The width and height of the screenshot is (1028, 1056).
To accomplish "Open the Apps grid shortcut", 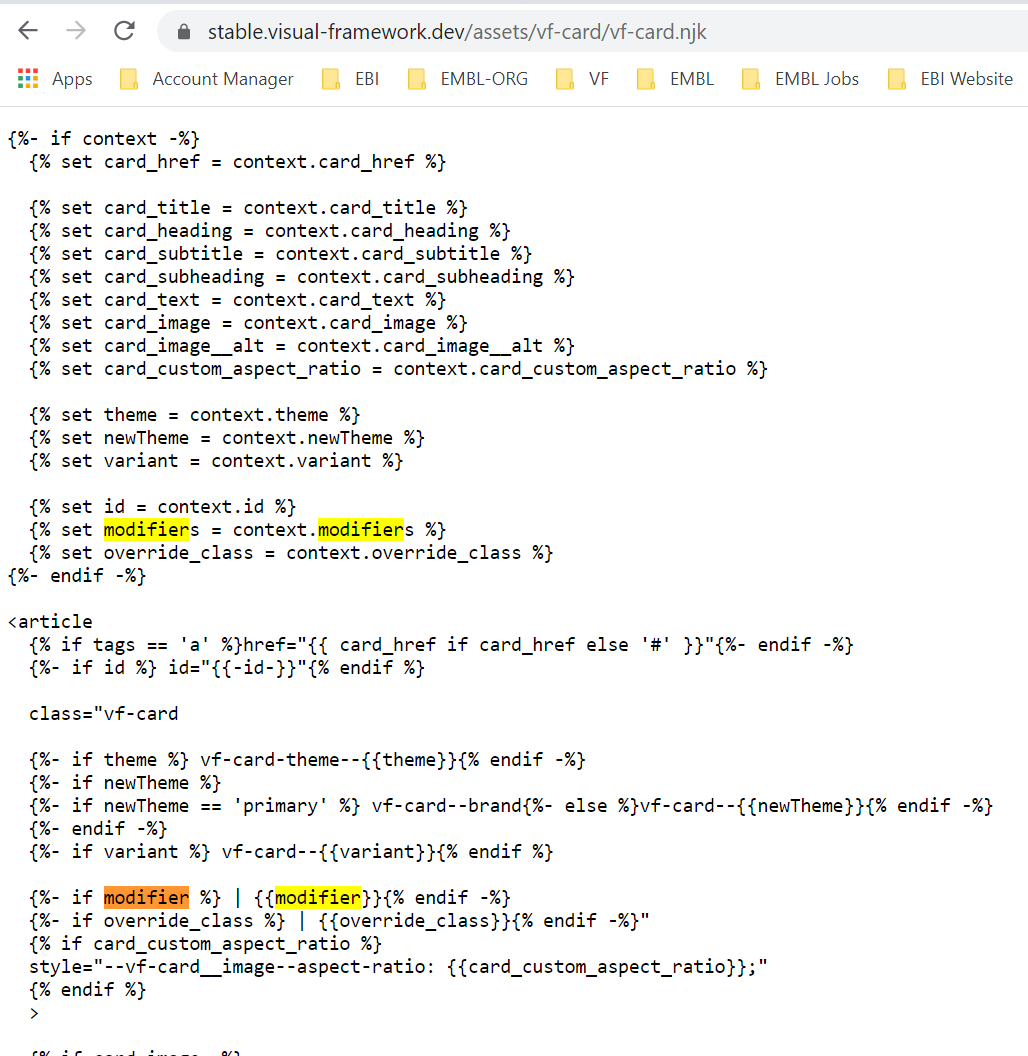I will pyautogui.click(x=55, y=79).
